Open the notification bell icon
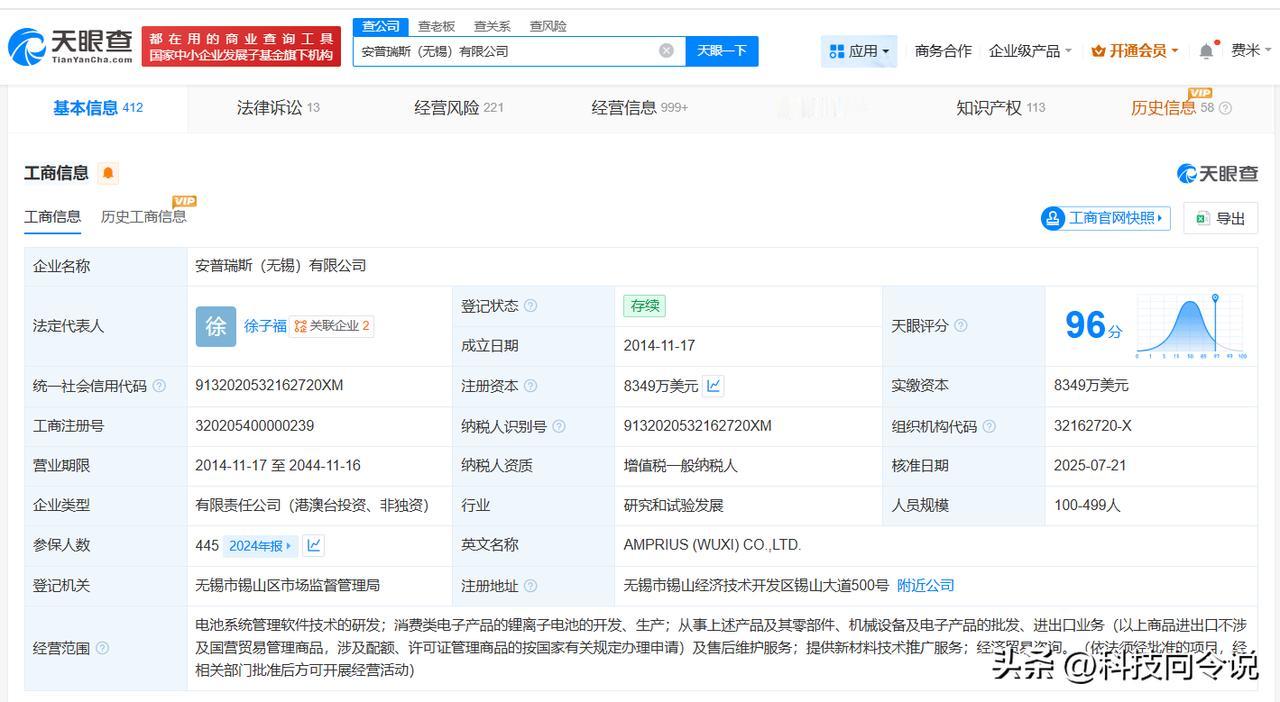 (x=1207, y=51)
